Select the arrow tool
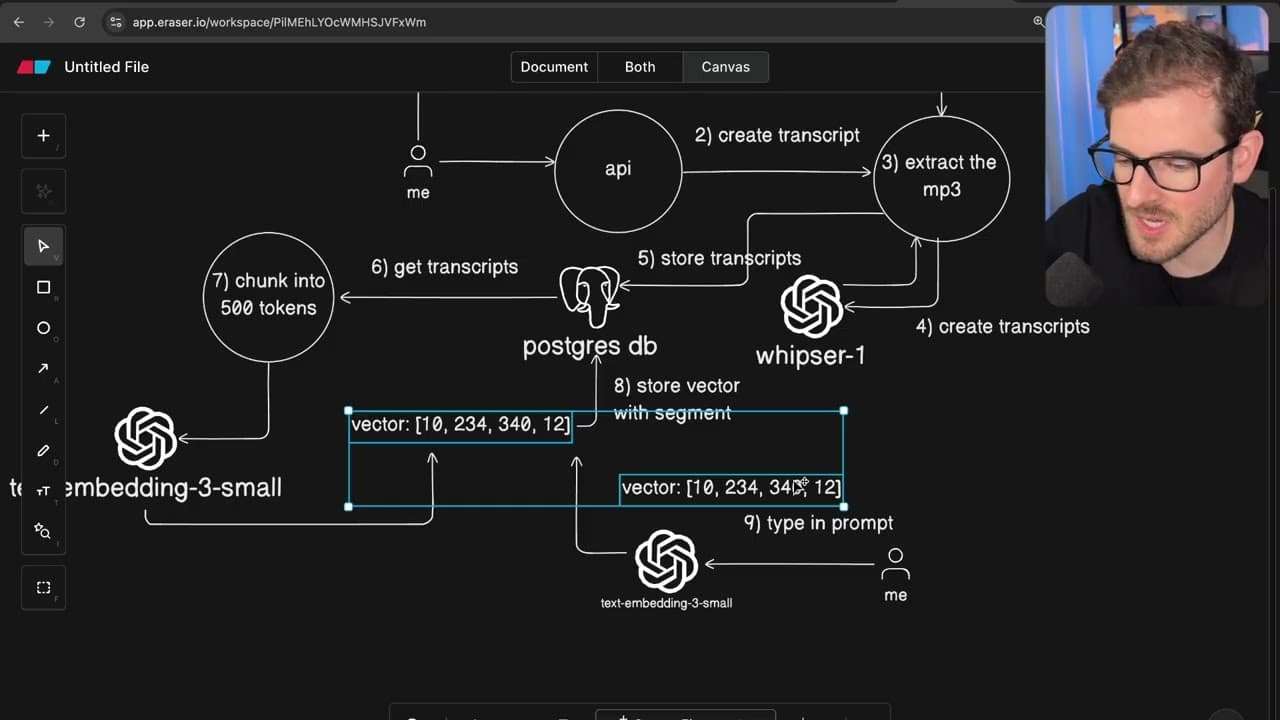 tap(43, 369)
